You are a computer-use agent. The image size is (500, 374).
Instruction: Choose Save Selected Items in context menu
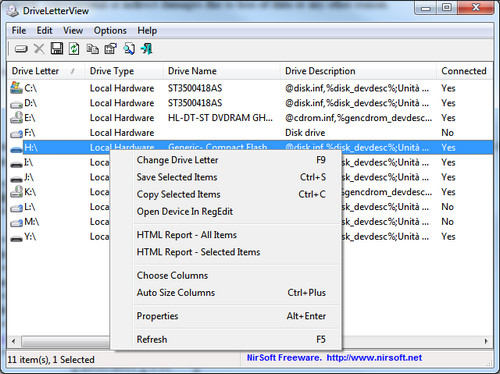(226, 177)
